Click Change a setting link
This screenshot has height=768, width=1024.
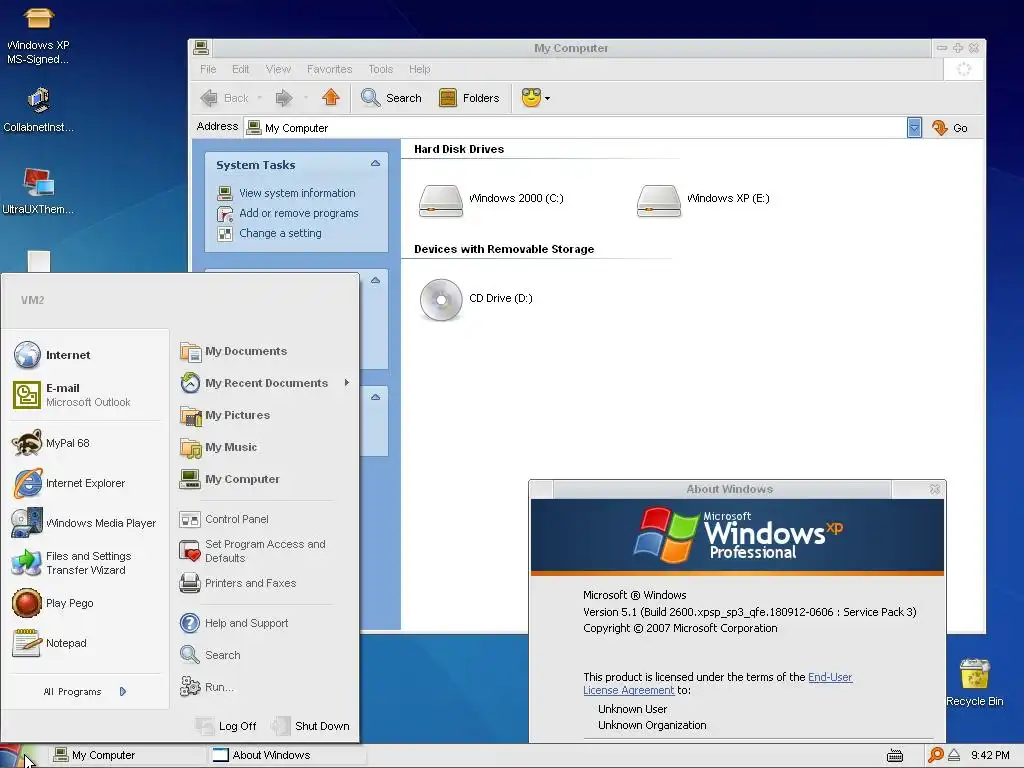pos(280,233)
